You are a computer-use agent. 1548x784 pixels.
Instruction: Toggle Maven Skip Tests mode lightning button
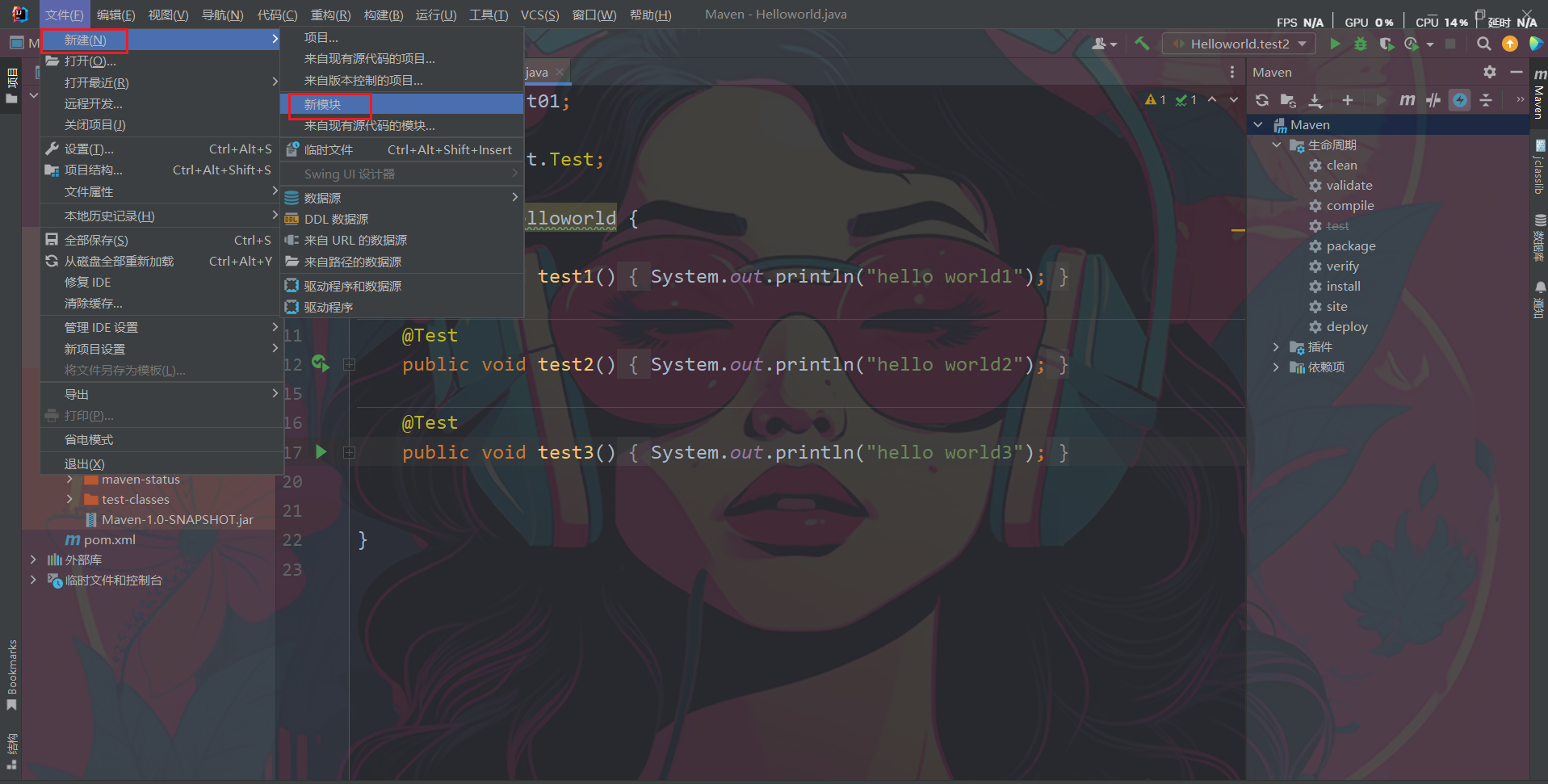point(1460,100)
